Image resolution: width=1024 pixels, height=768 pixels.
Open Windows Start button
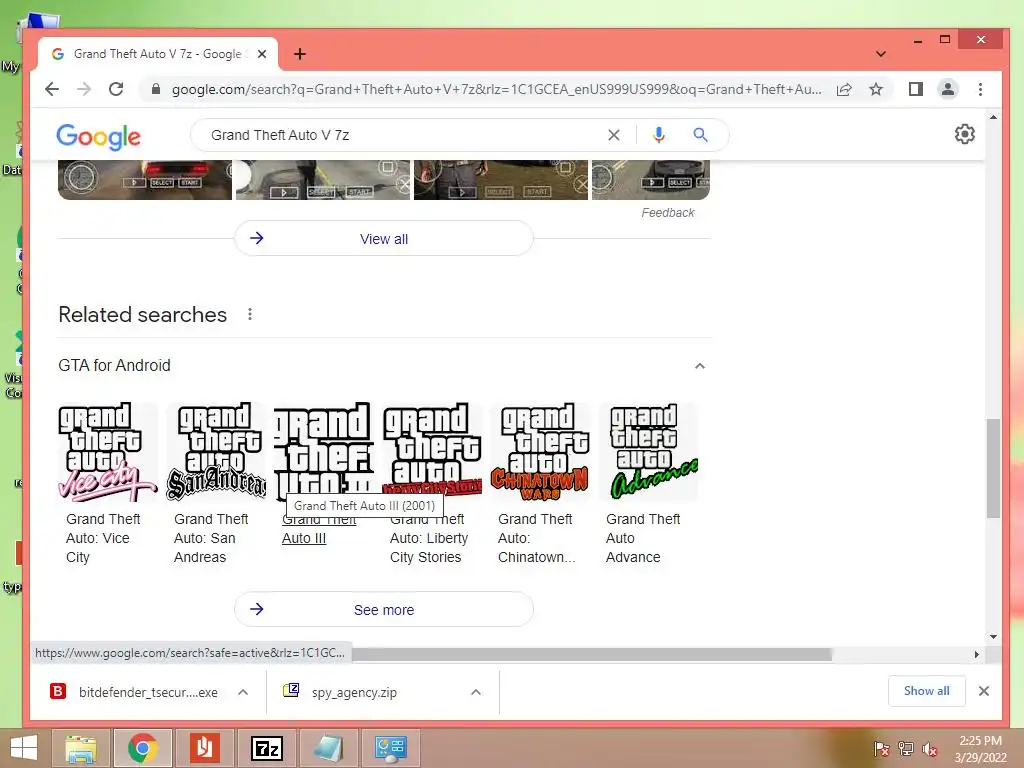coord(24,748)
